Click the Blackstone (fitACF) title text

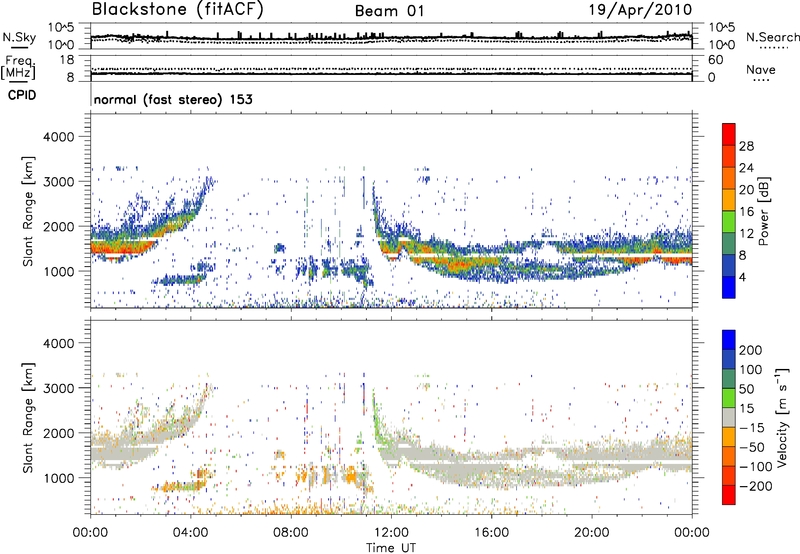click(178, 10)
